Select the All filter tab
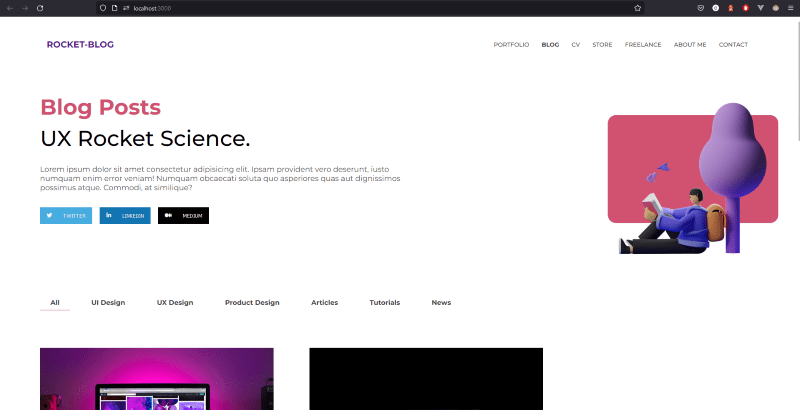The width and height of the screenshot is (800, 410). tap(55, 302)
